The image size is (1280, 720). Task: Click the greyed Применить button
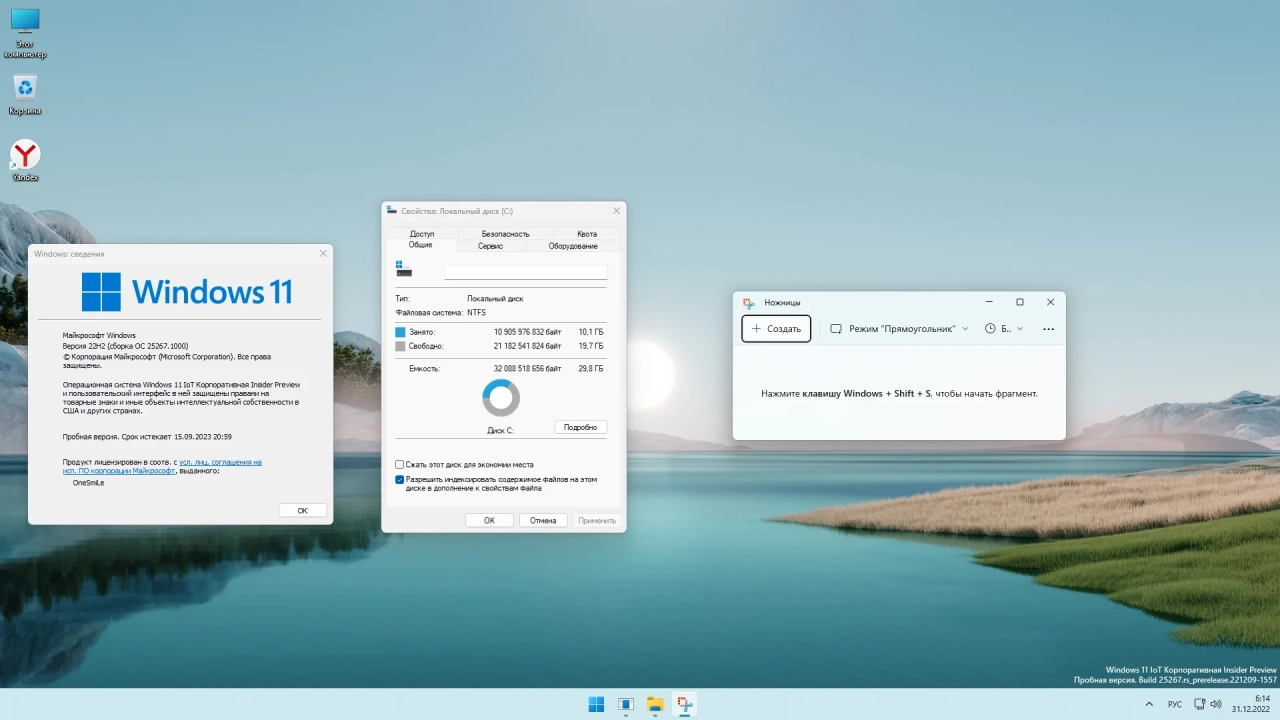point(597,520)
